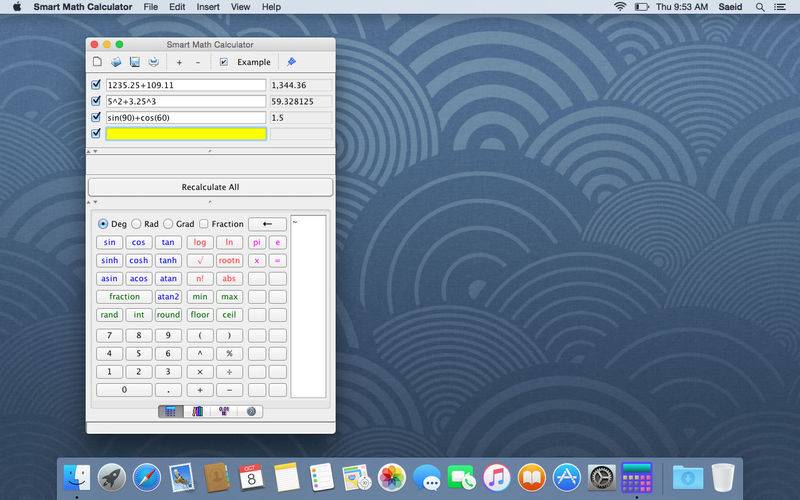Click the n! factorial button
800x500 pixels.
point(200,279)
